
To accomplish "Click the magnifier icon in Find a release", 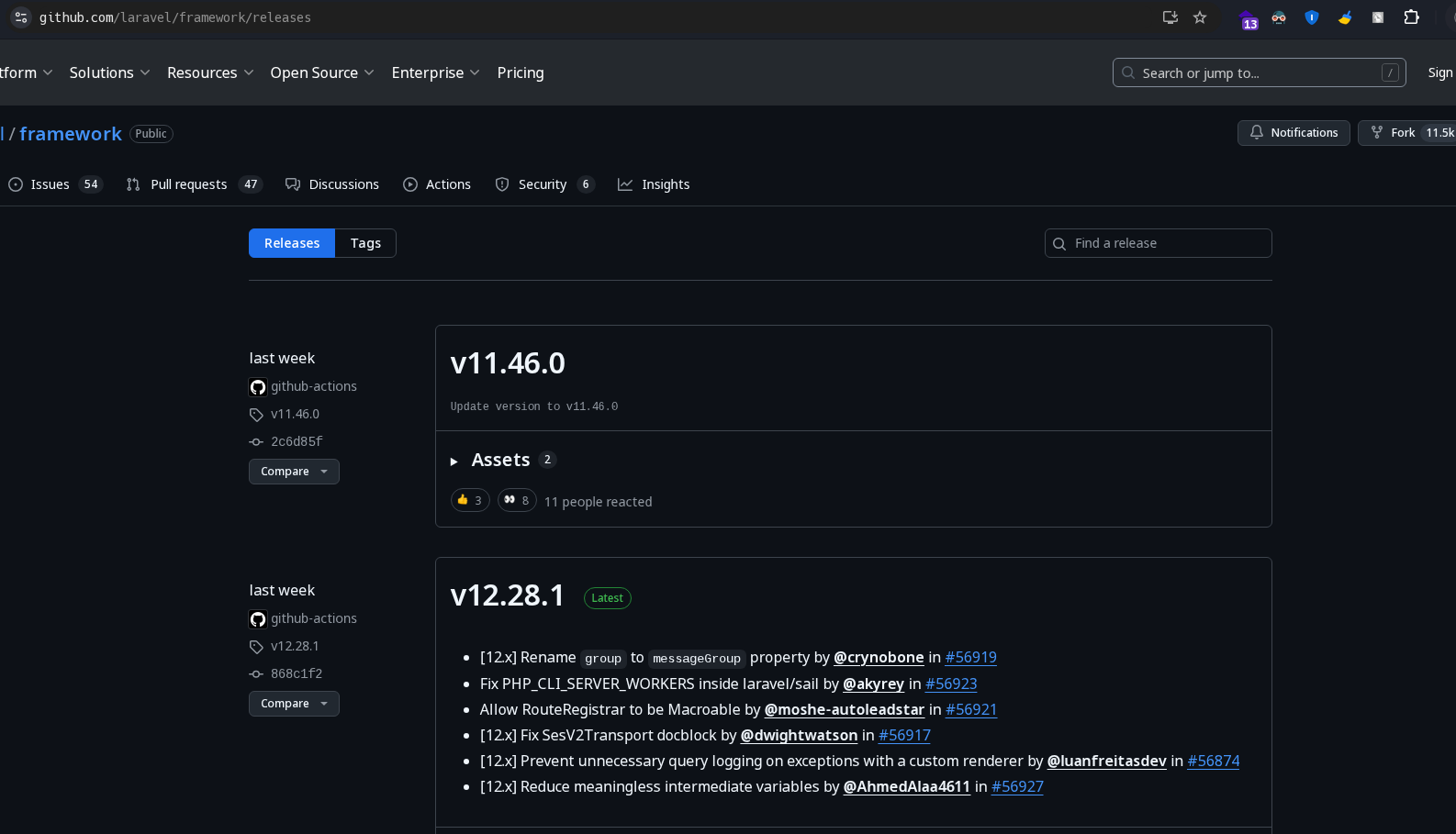I will click(x=1059, y=243).
